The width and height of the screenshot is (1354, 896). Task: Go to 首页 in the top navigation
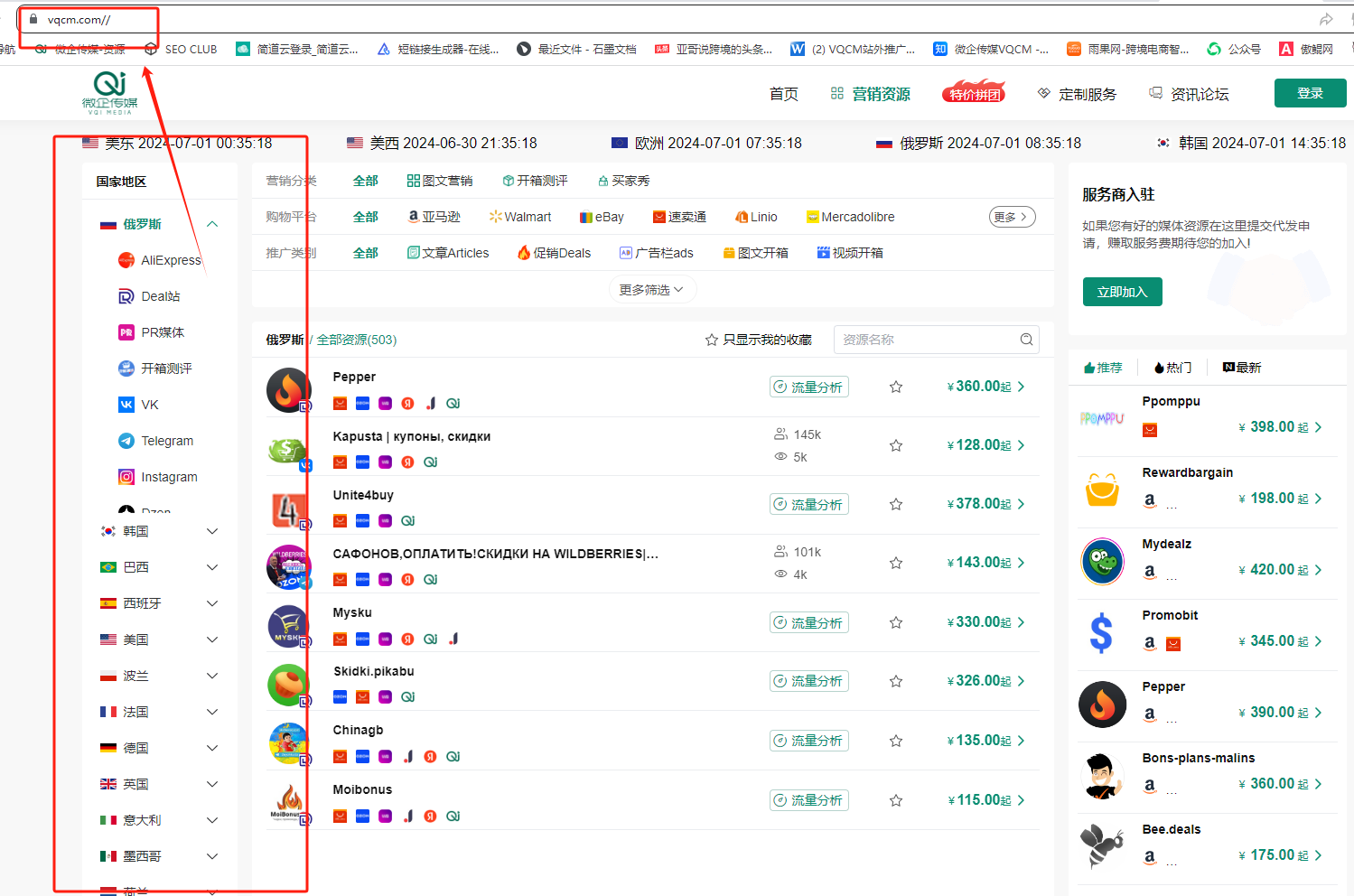(x=783, y=94)
